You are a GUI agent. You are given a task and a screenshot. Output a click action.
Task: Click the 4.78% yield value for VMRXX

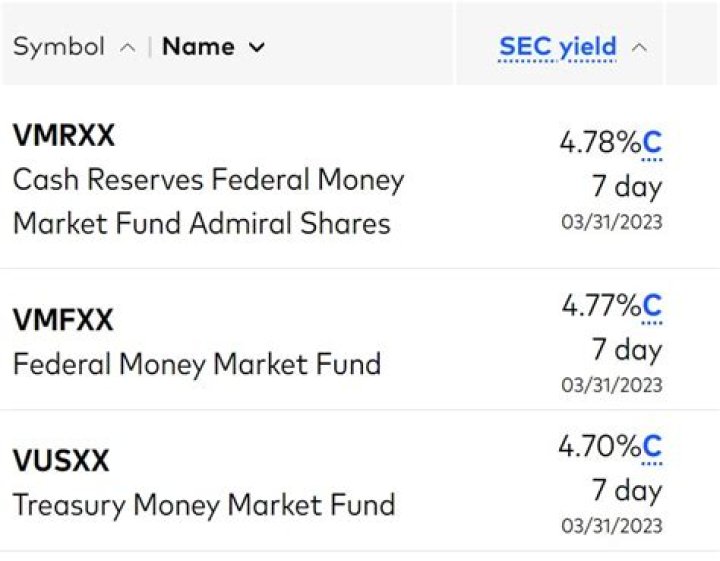tap(599, 144)
